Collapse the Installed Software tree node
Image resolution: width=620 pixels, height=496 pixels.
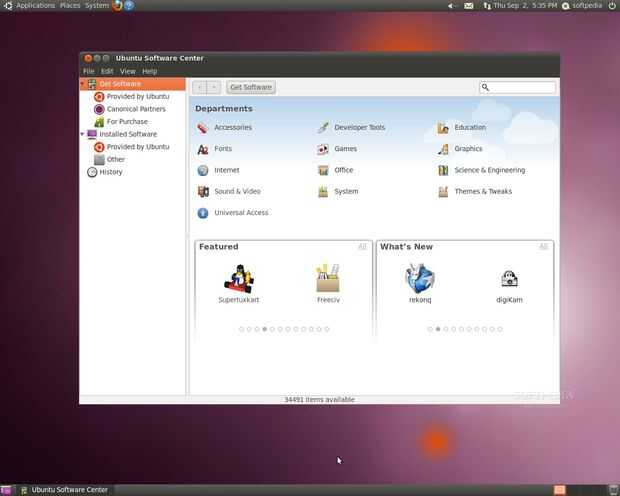83,134
